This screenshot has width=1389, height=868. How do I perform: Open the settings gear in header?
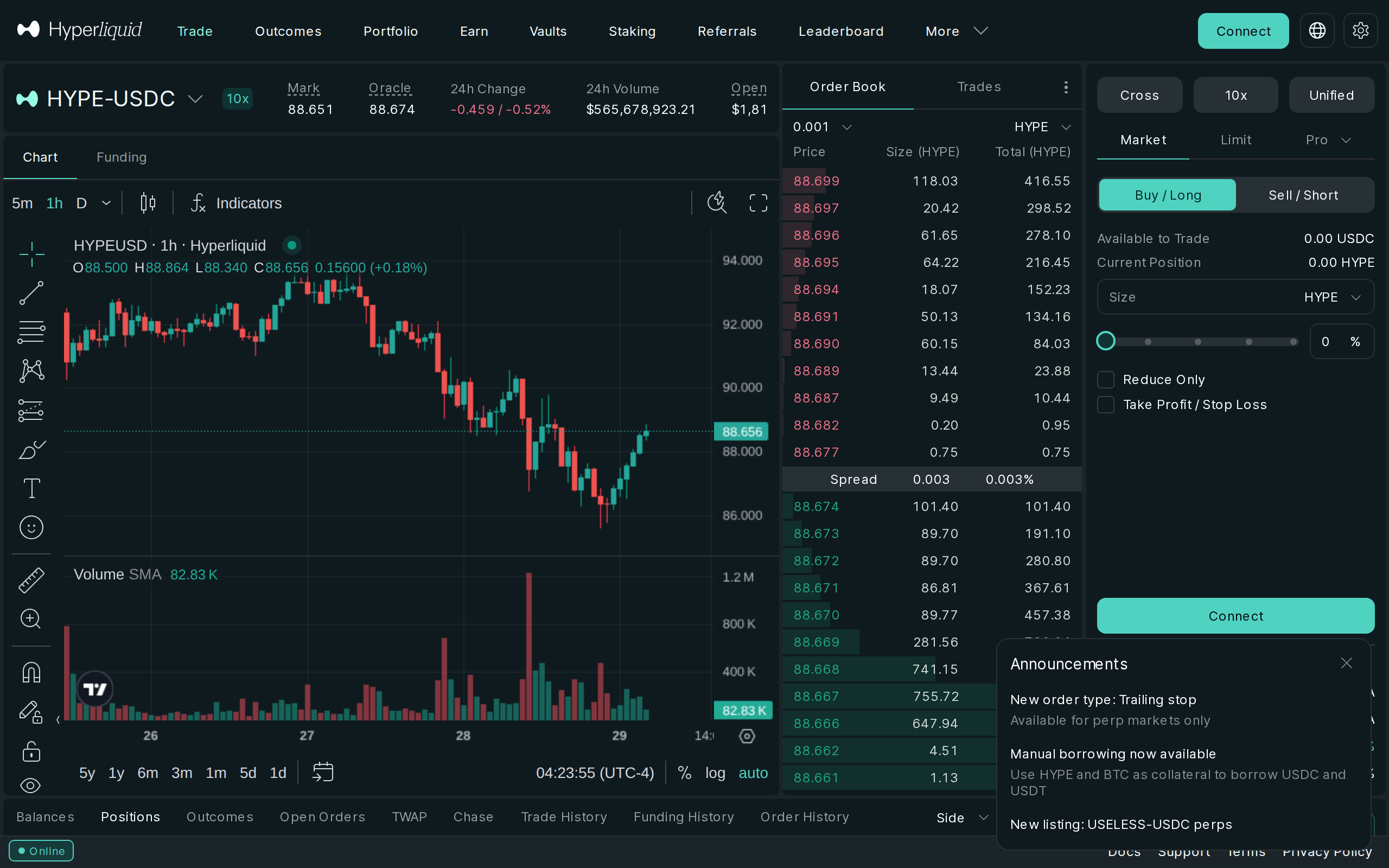pos(1360,31)
